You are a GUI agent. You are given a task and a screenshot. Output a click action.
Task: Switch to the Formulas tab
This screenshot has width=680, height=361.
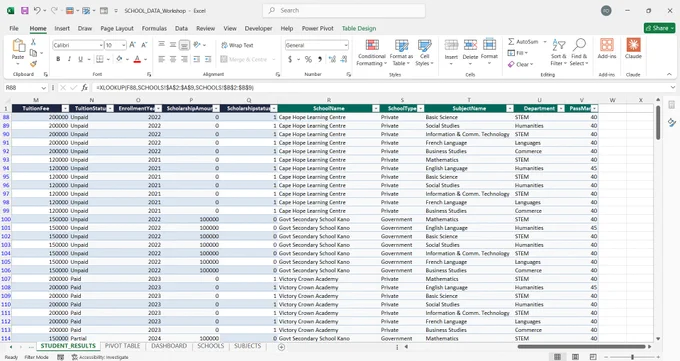tap(154, 28)
